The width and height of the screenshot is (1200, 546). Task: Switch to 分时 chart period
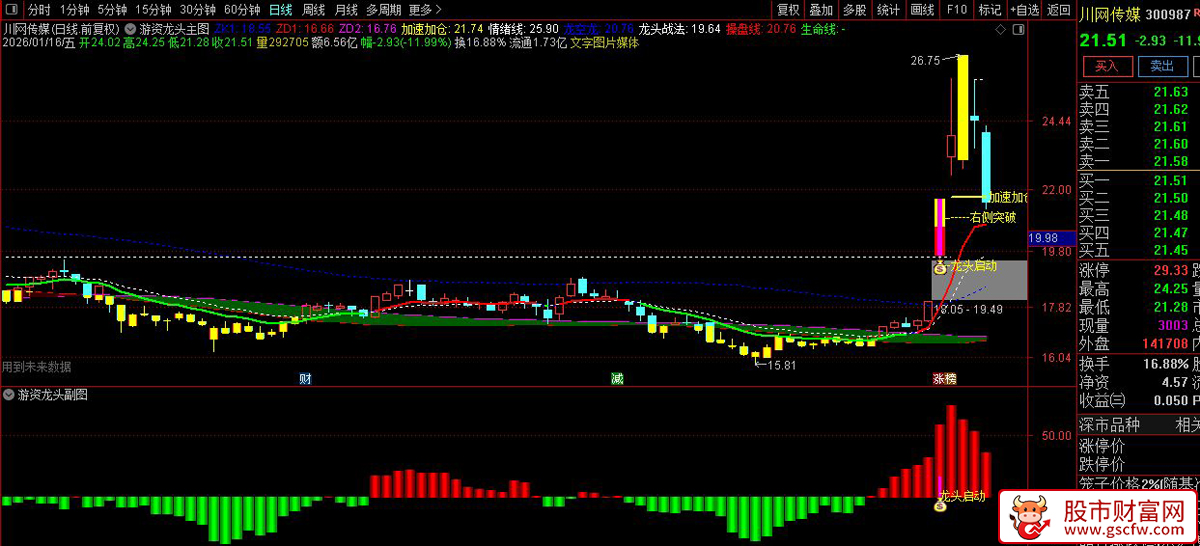tap(39, 10)
